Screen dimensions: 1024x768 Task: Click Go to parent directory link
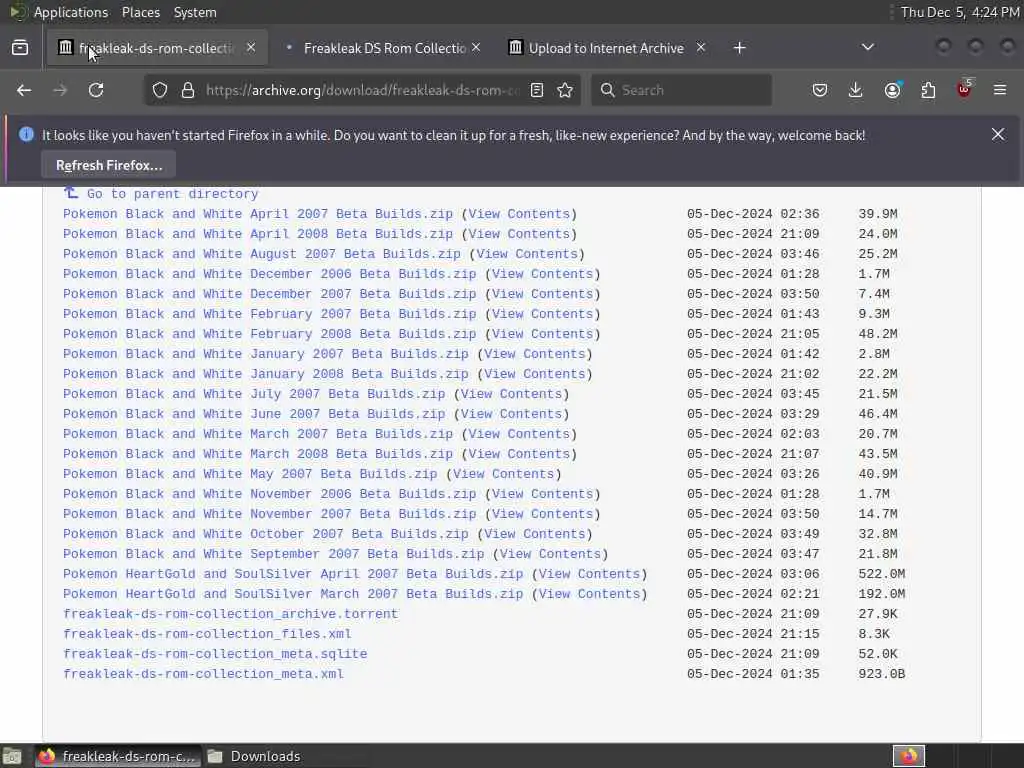pos(172,194)
